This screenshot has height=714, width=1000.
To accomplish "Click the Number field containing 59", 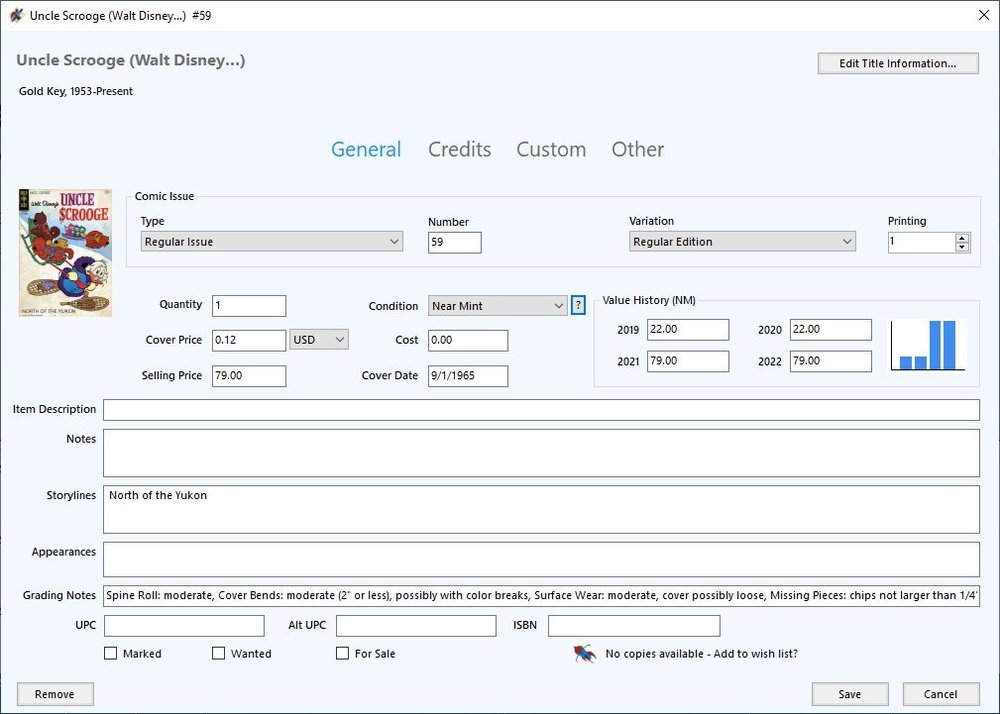I will point(455,242).
